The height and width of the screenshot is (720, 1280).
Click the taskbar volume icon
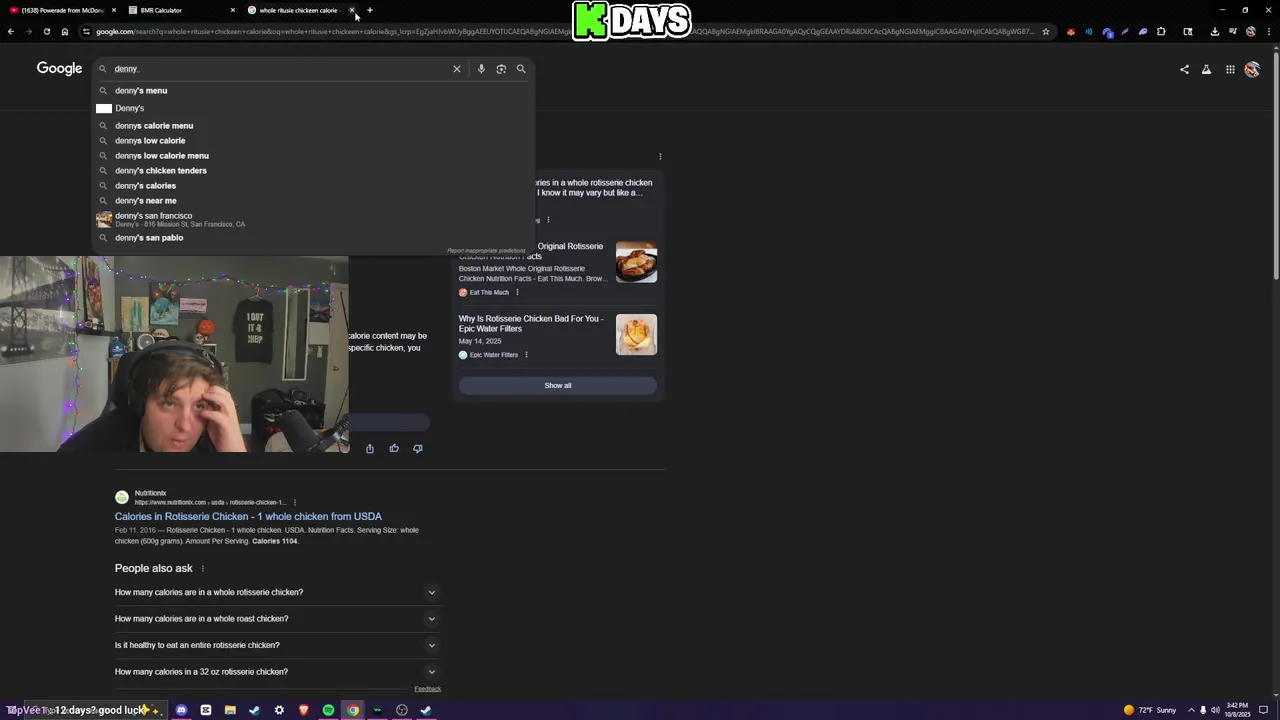tap(1215, 710)
